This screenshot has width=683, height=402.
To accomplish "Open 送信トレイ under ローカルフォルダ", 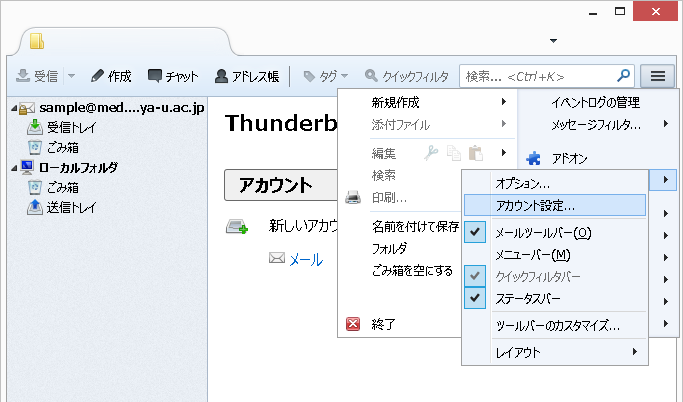I will (71, 208).
